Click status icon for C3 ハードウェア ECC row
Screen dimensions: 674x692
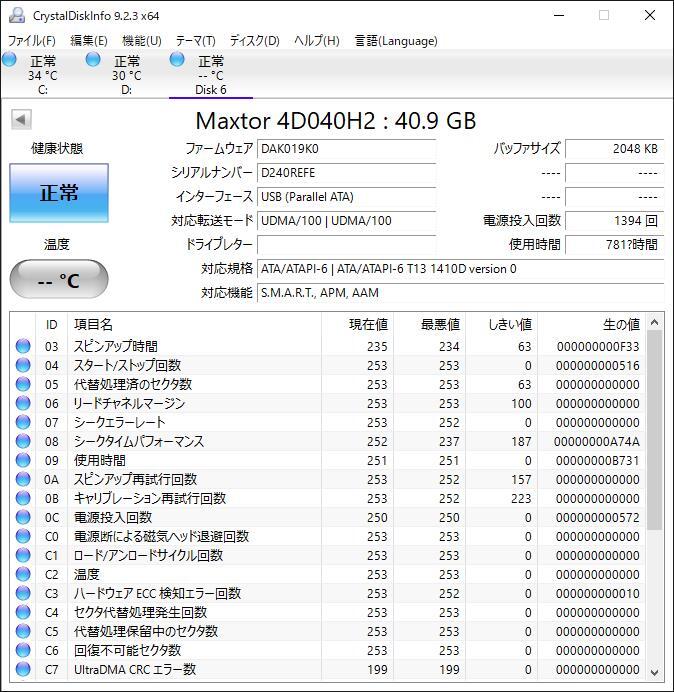(23, 593)
